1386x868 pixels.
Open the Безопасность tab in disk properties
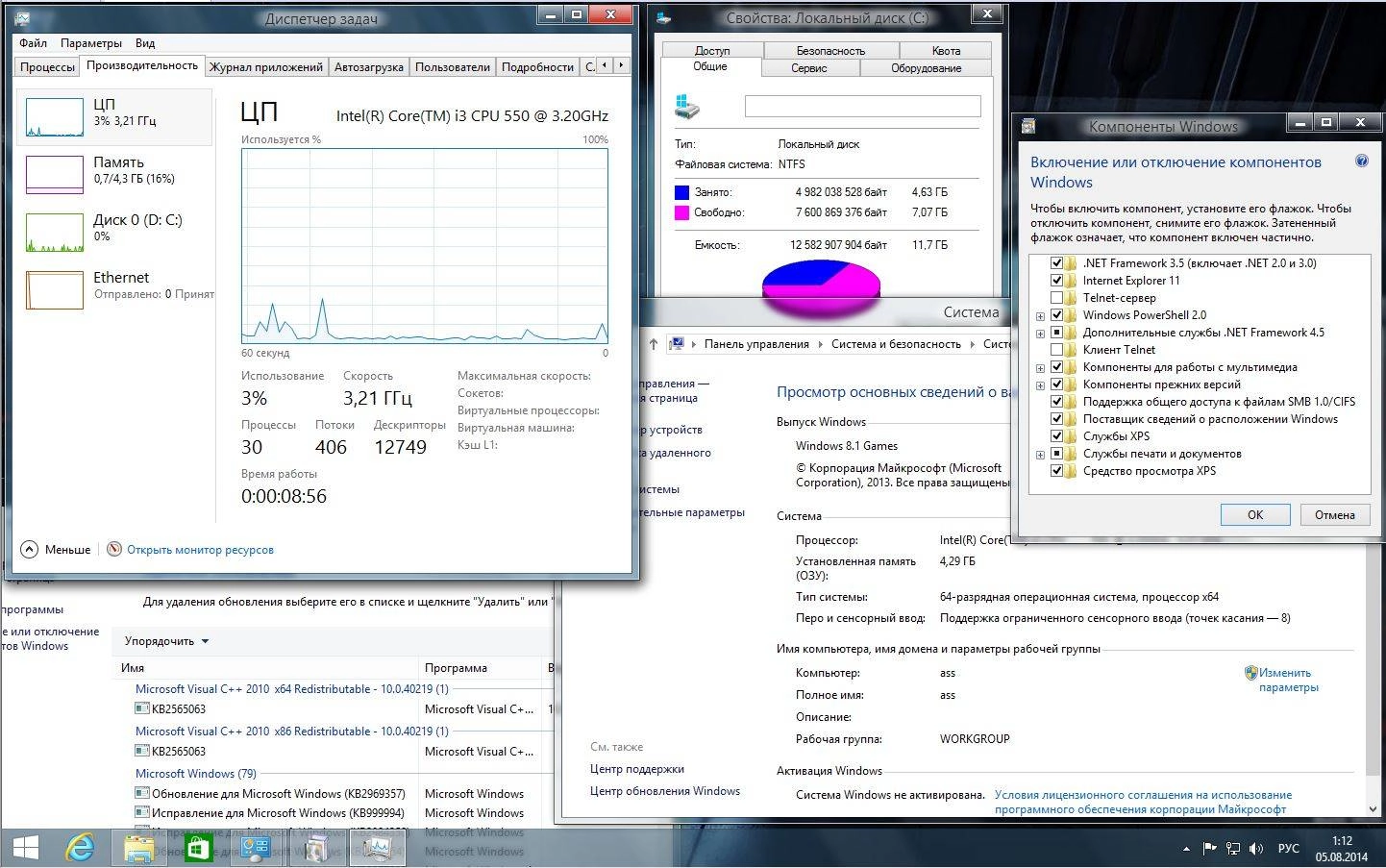point(830,50)
